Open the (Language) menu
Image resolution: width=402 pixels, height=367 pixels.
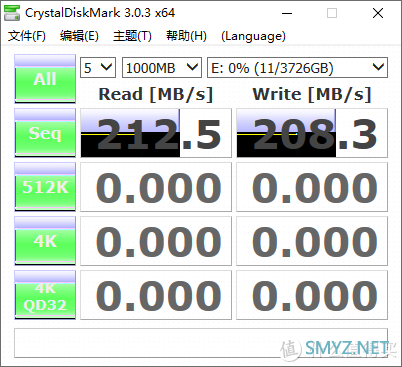click(253, 36)
